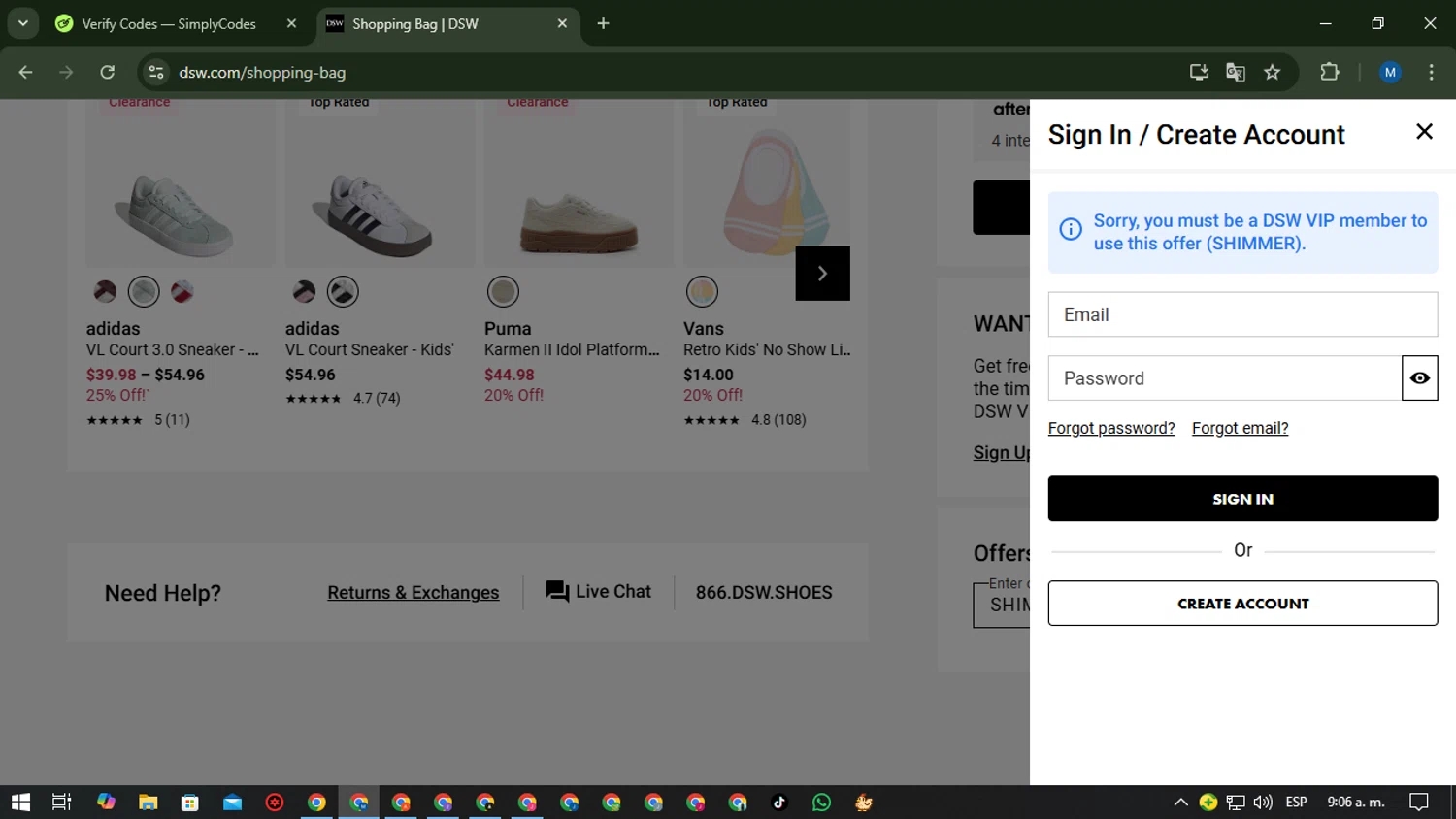Expand the tab search dropdown arrow

pyautogui.click(x=22, y=23)
